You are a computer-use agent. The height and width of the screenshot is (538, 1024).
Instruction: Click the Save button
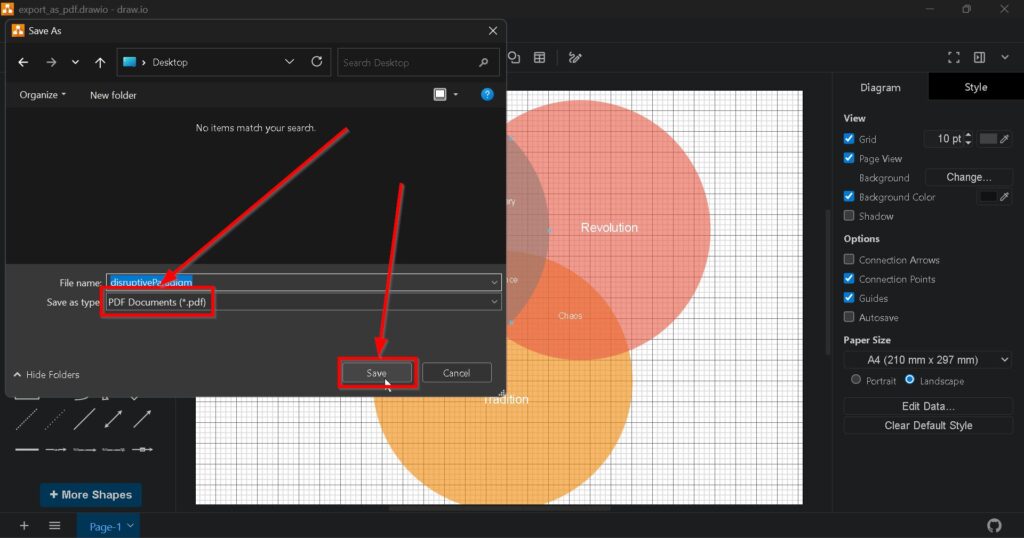376,373
